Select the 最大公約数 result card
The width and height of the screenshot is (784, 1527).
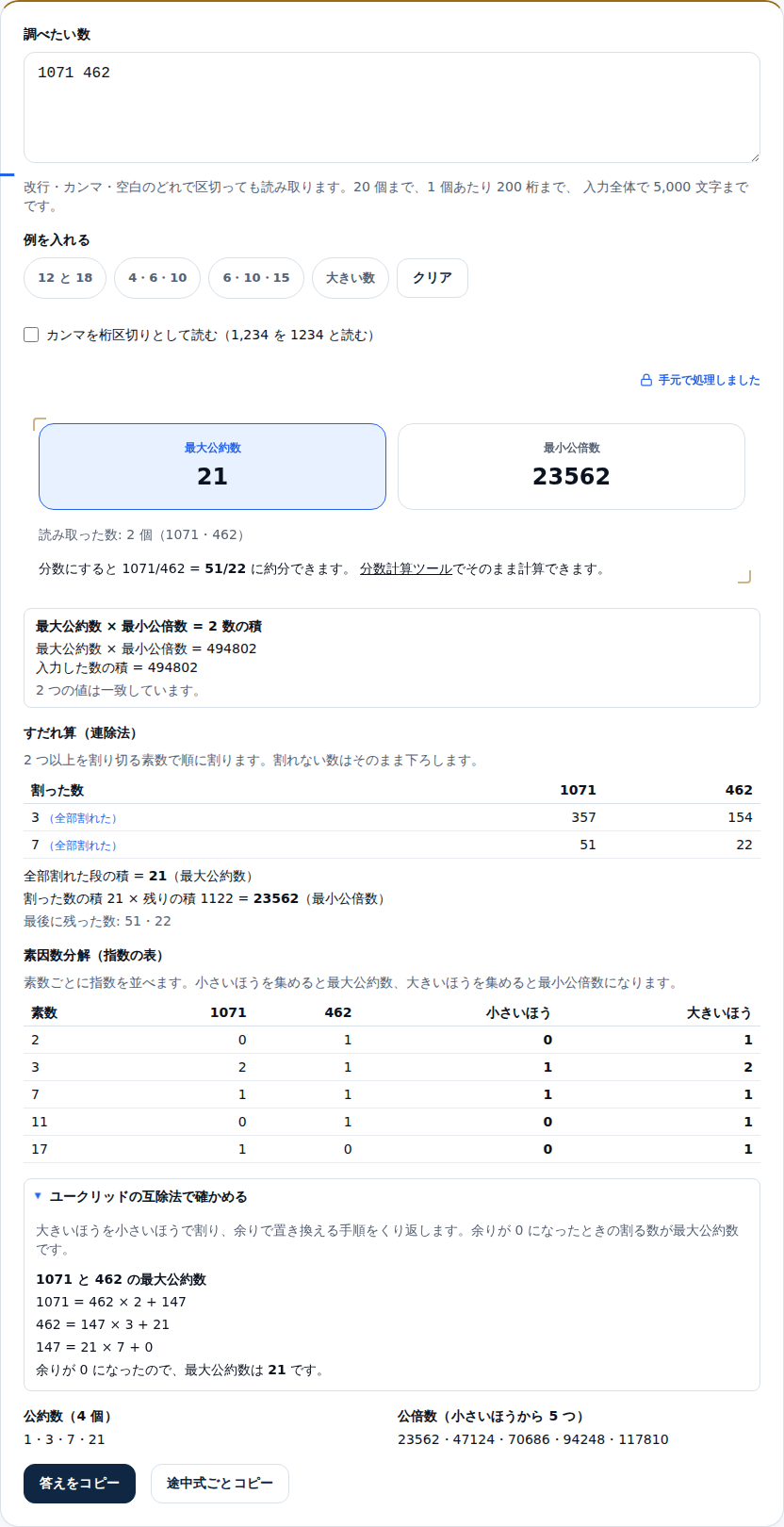pyautogui.click(x=212, y=467)
